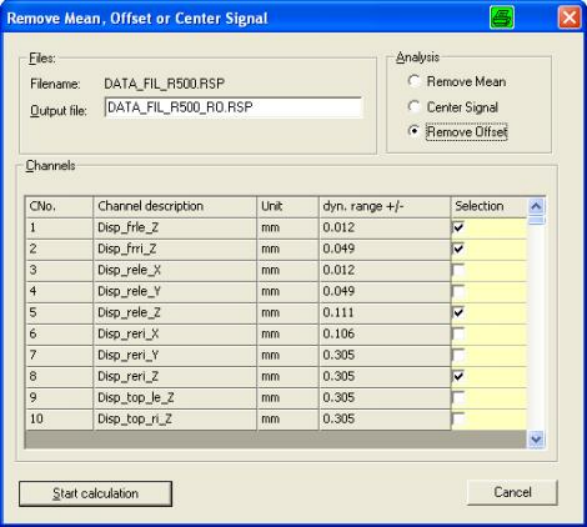The width and height of the screenshot is (587, 527).
Task: Select the Disp_top_ri_Z description cell
Action: point(175,419)
